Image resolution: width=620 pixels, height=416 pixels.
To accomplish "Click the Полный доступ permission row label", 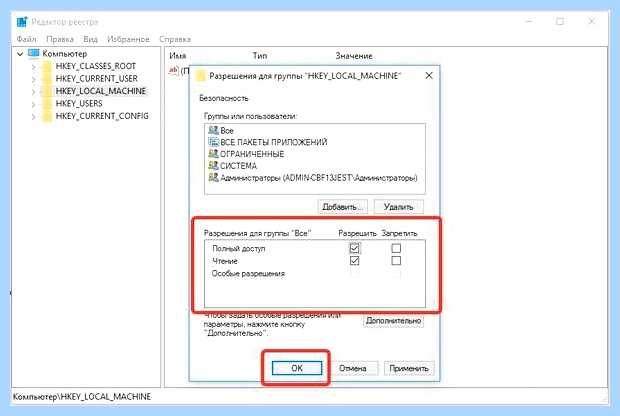I will pos(238,248).
